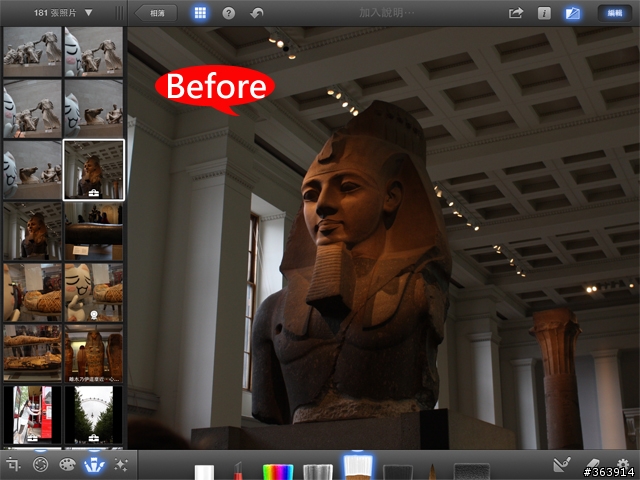Tap the 加入說明 caption field
640x480 pixels.
(387, 13)
